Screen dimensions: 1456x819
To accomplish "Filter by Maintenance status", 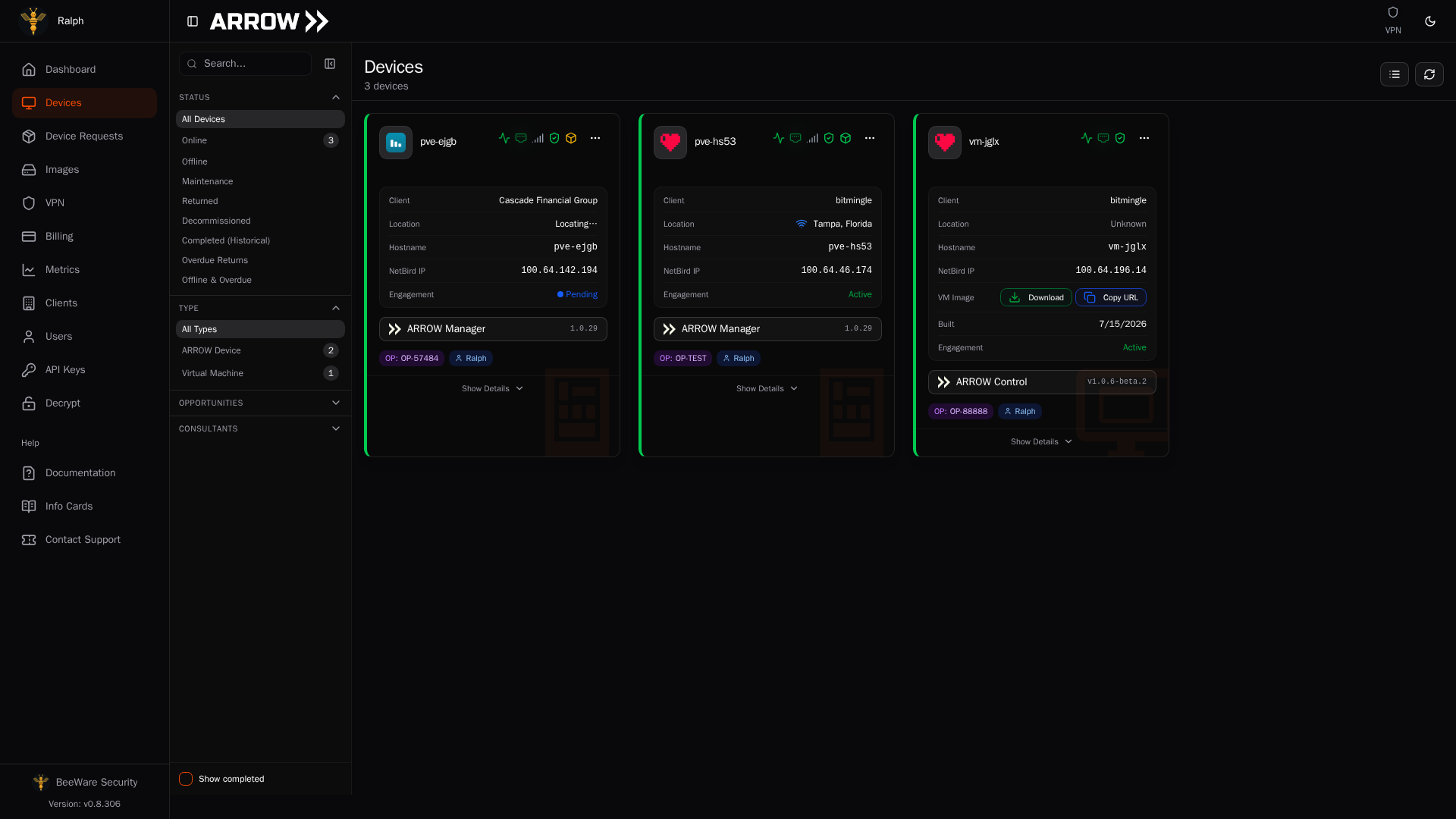I will pyautogui.click(x=260, y=181).
